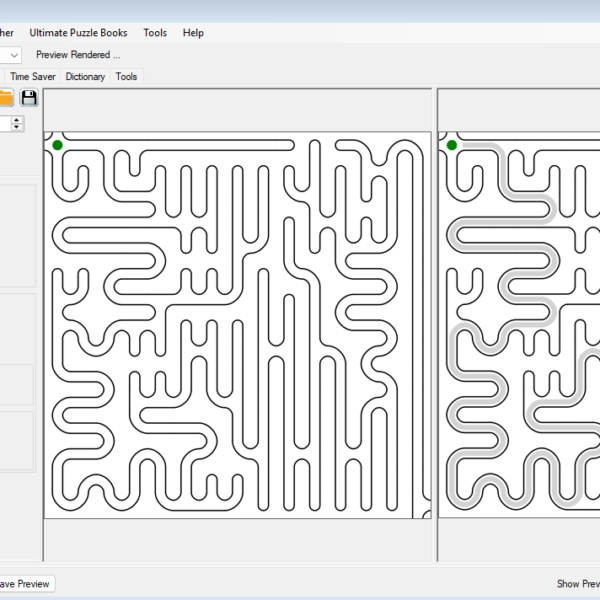The height and width of the screenshot is (600, 600).
Task: Click the unsolved maze preview image
Action: click(237, 325)
